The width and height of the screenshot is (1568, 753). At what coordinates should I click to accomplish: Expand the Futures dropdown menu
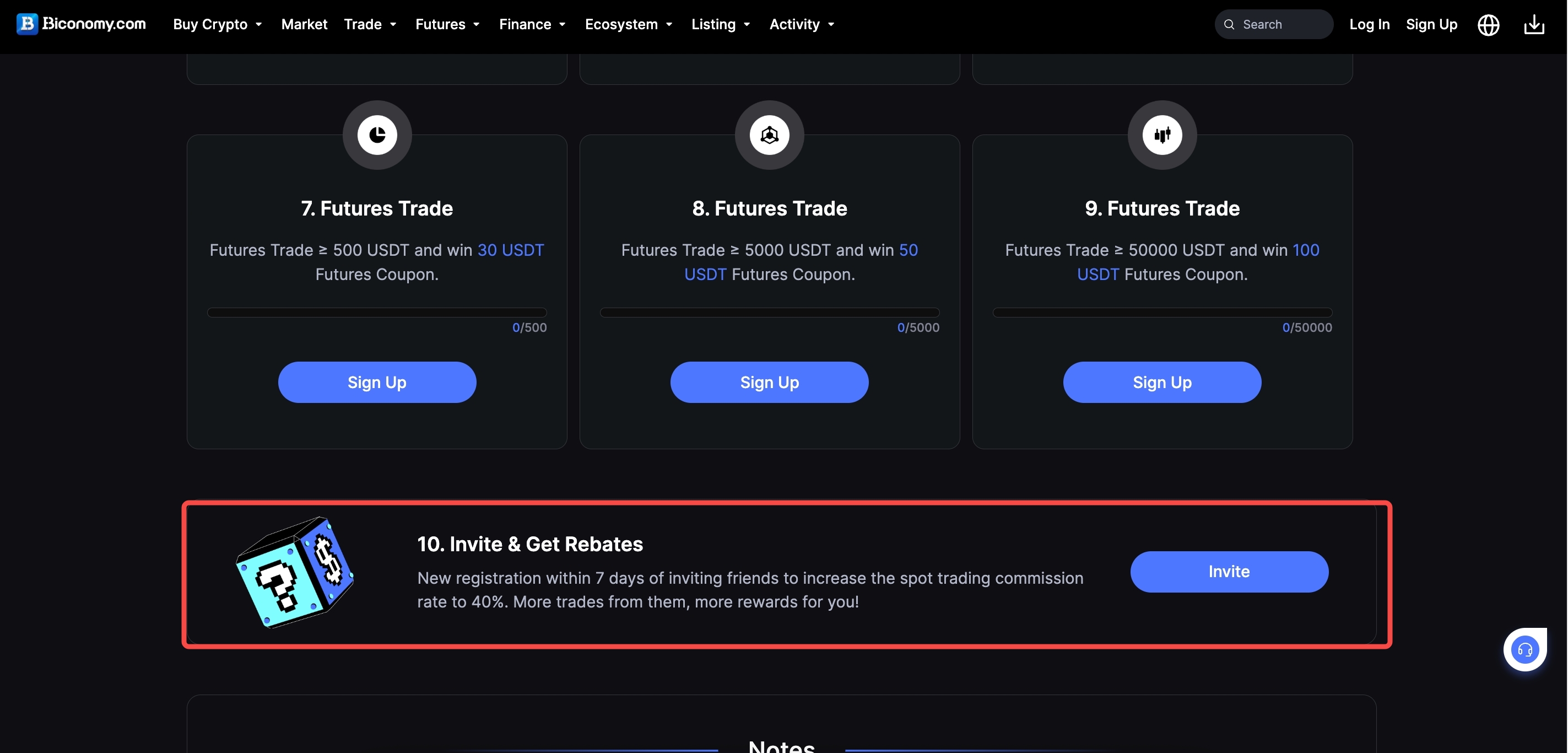coord(447,24)
